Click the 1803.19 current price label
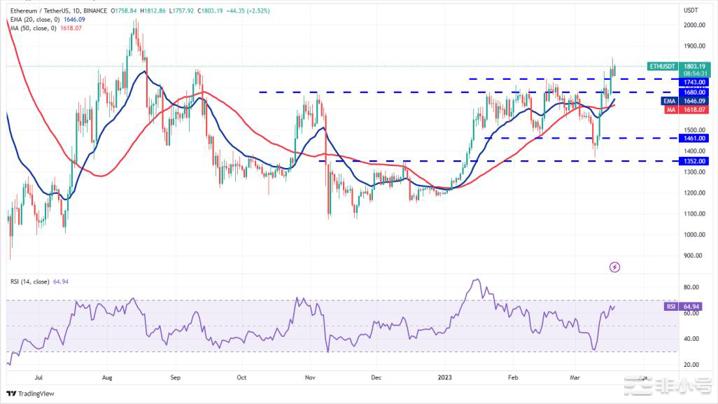718x404 pixels. click(x=692, y=66)
